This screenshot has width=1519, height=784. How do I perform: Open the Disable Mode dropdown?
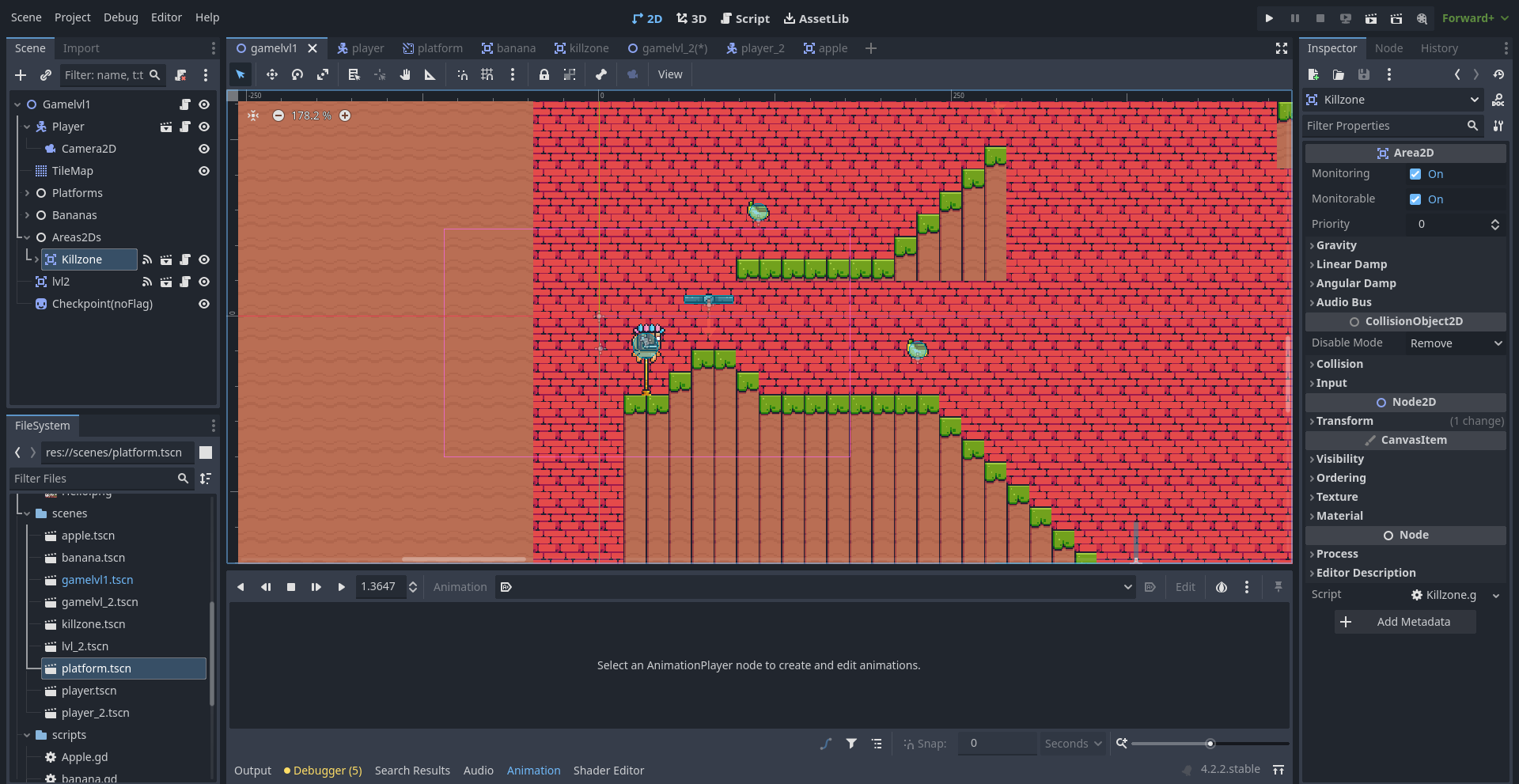[x=1456, y=343]
